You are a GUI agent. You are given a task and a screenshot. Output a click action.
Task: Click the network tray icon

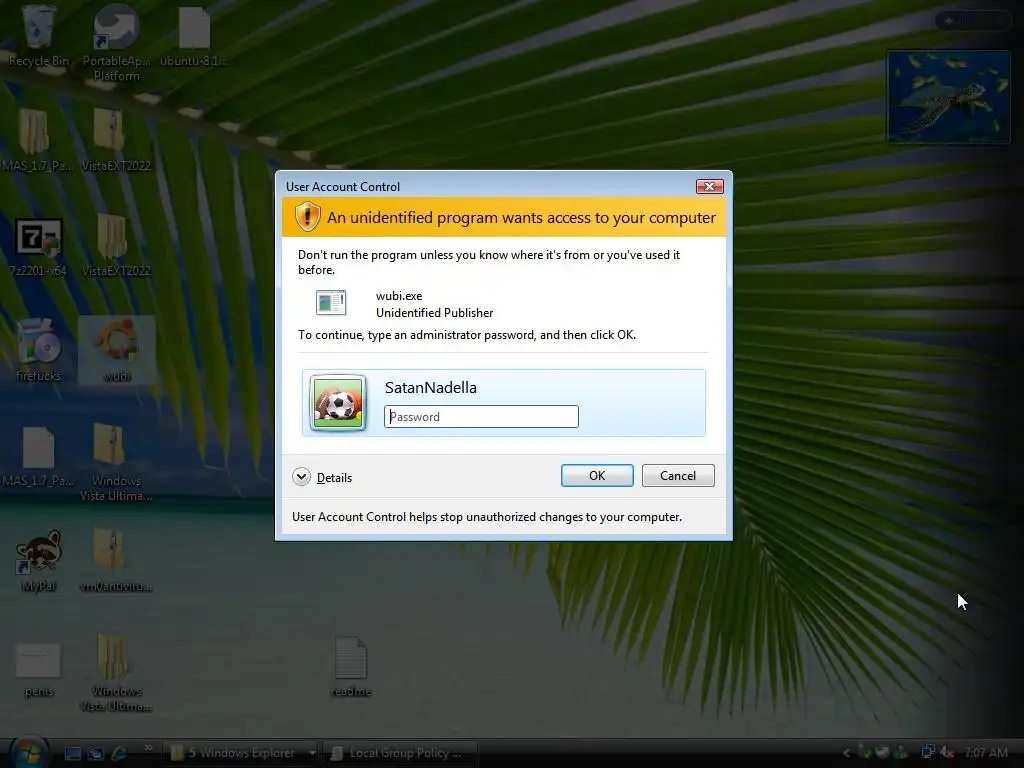click(927, 752)
